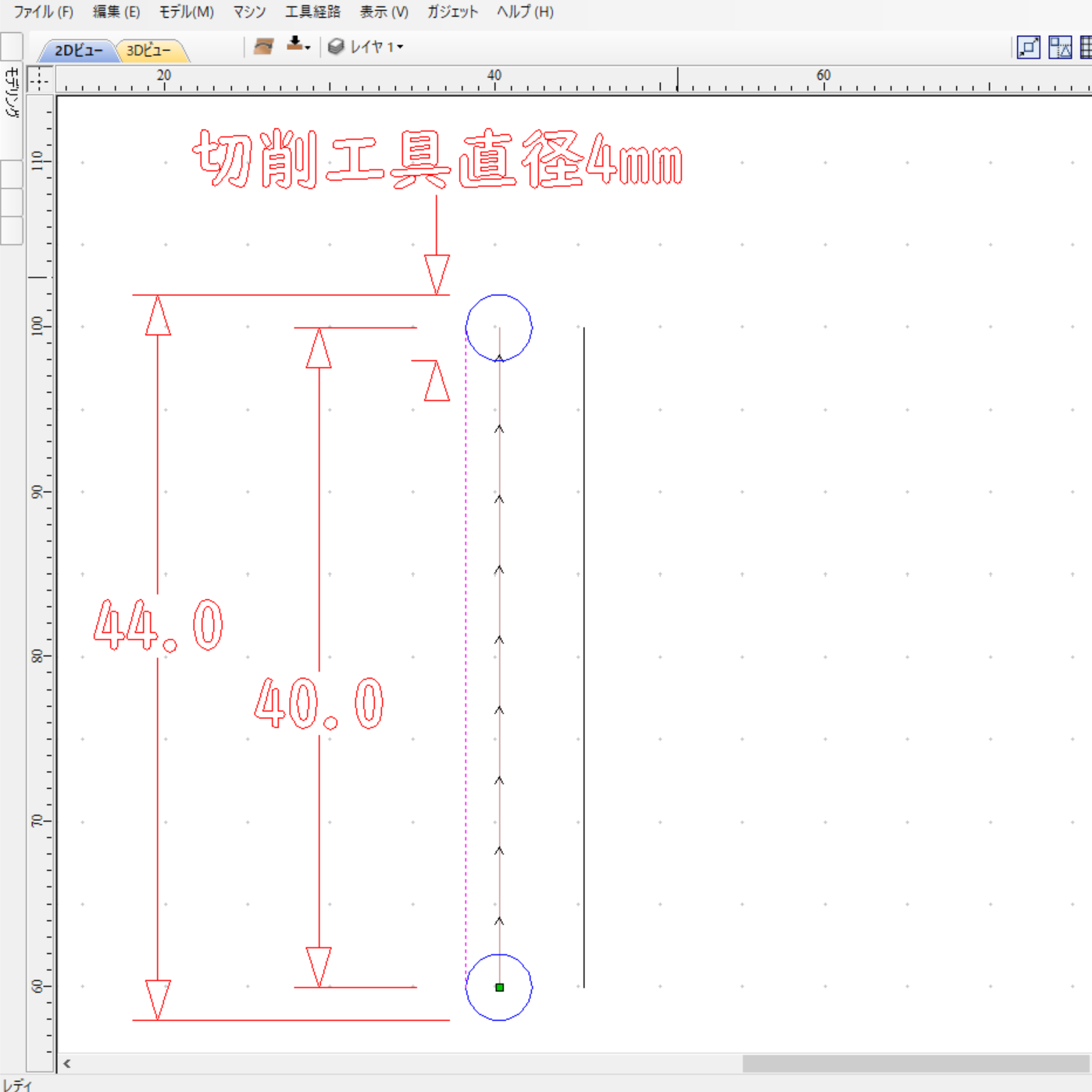Click the brown material preview icon

point(264,47)
